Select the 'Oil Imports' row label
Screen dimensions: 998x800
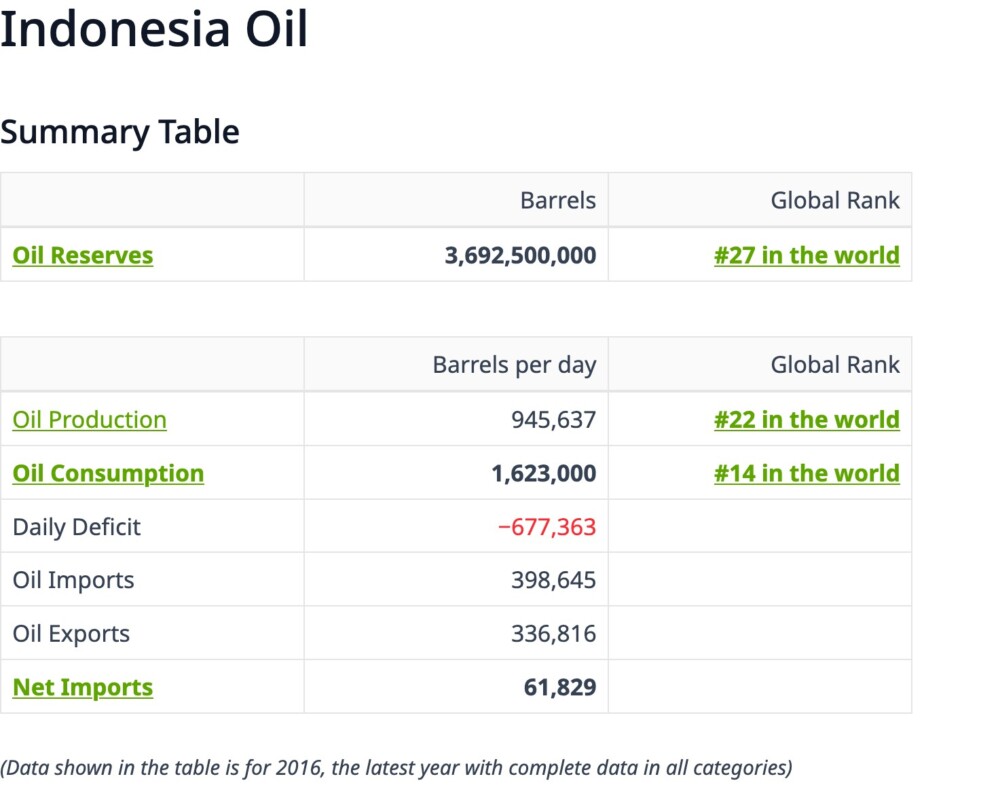(x=73, y=580)
